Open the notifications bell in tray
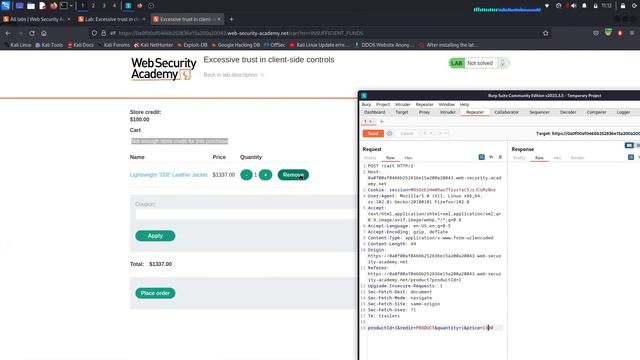This screenshot has height=360, width=640. click(x=584, y=6)
